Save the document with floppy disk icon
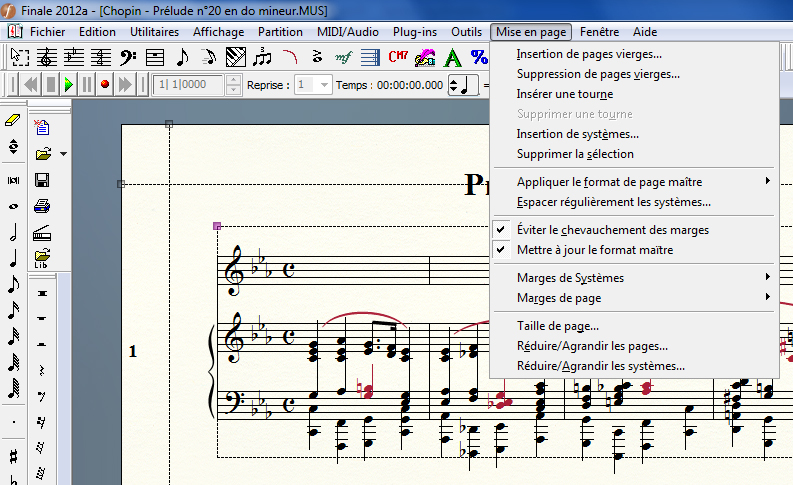This screenshot has height=485, width=793. point(42,181)
